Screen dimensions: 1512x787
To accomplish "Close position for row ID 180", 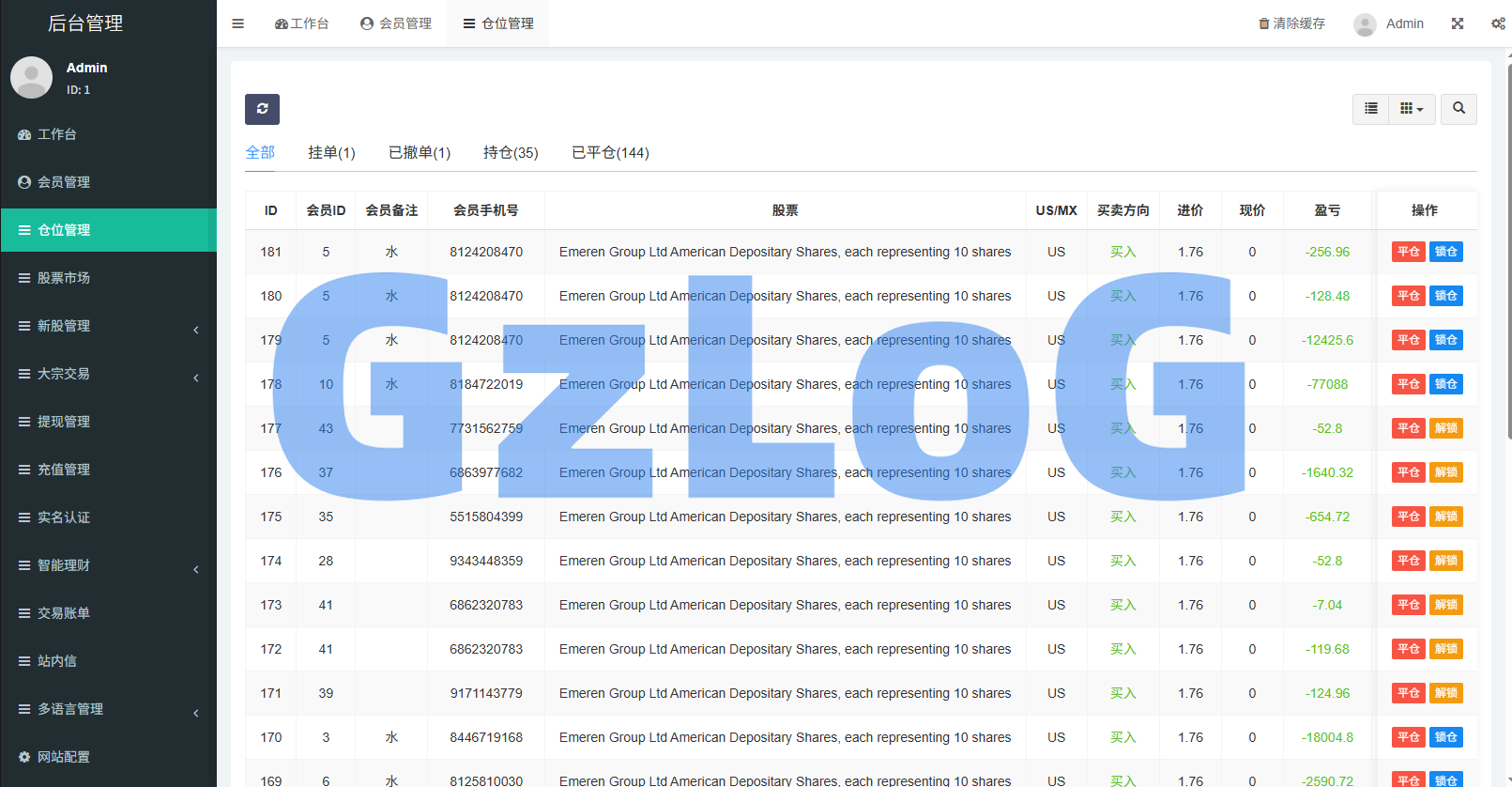I will click(x=1408, y=296).
